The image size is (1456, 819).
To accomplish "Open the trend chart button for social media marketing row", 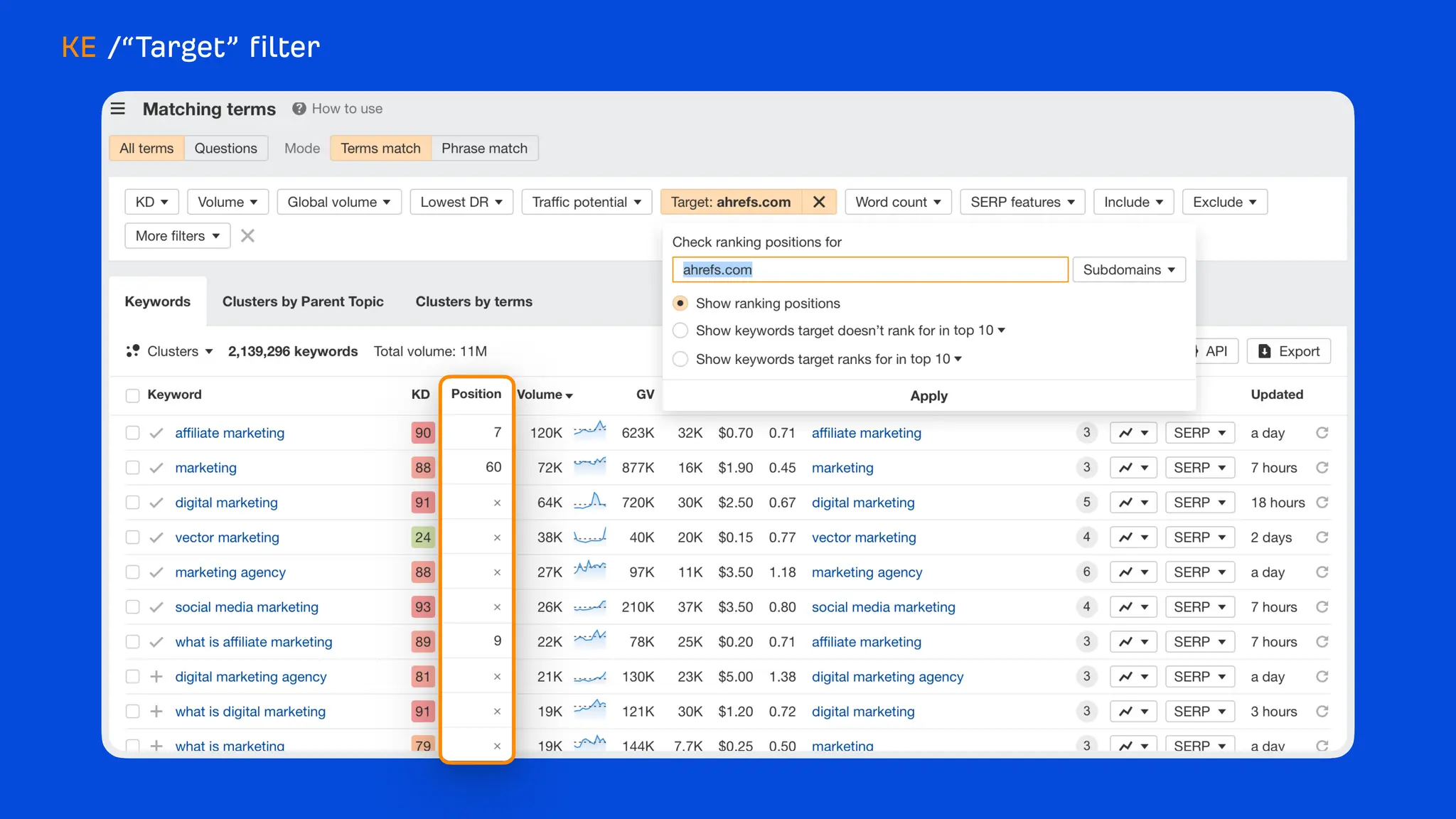I will point(1134,607).
